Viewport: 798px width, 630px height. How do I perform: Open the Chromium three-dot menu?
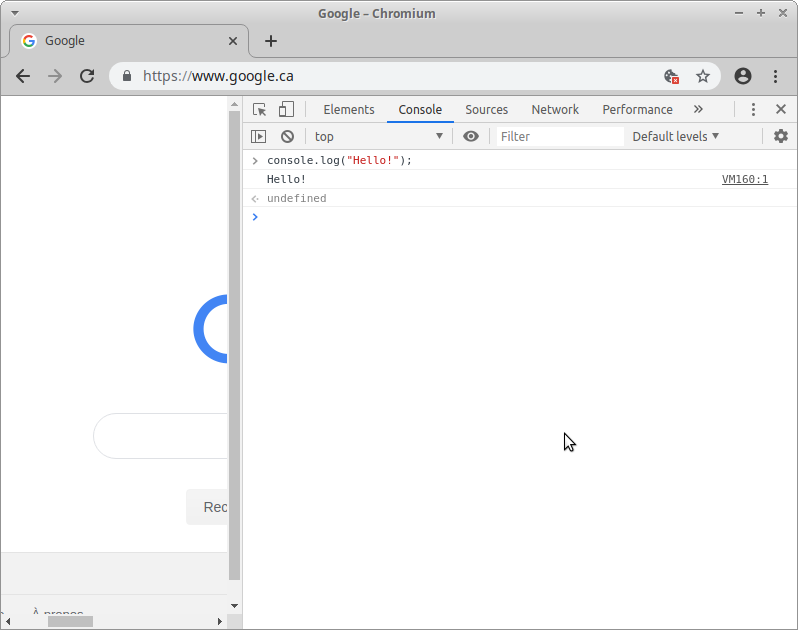(775, 76)
